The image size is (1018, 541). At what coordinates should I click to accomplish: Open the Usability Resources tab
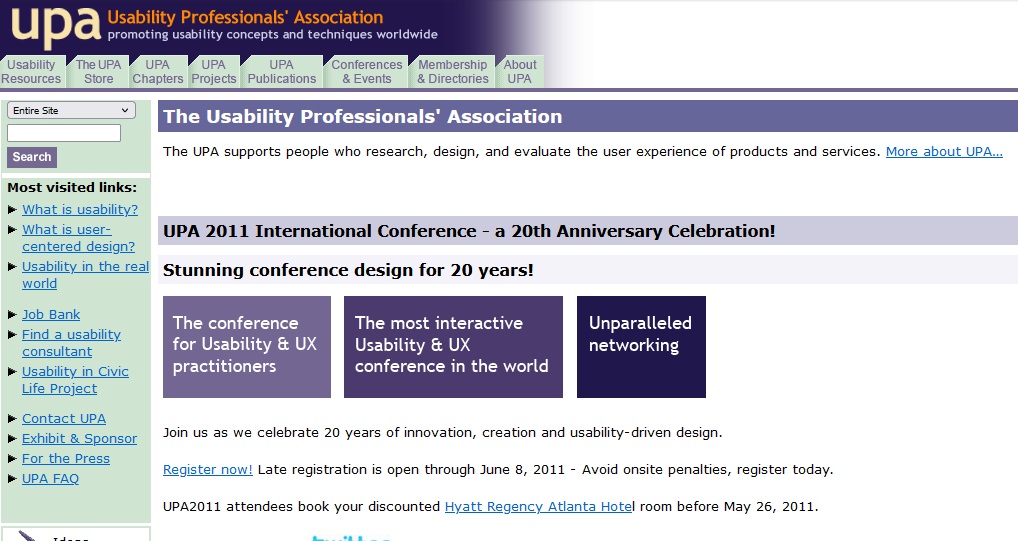tap(32, 71)
